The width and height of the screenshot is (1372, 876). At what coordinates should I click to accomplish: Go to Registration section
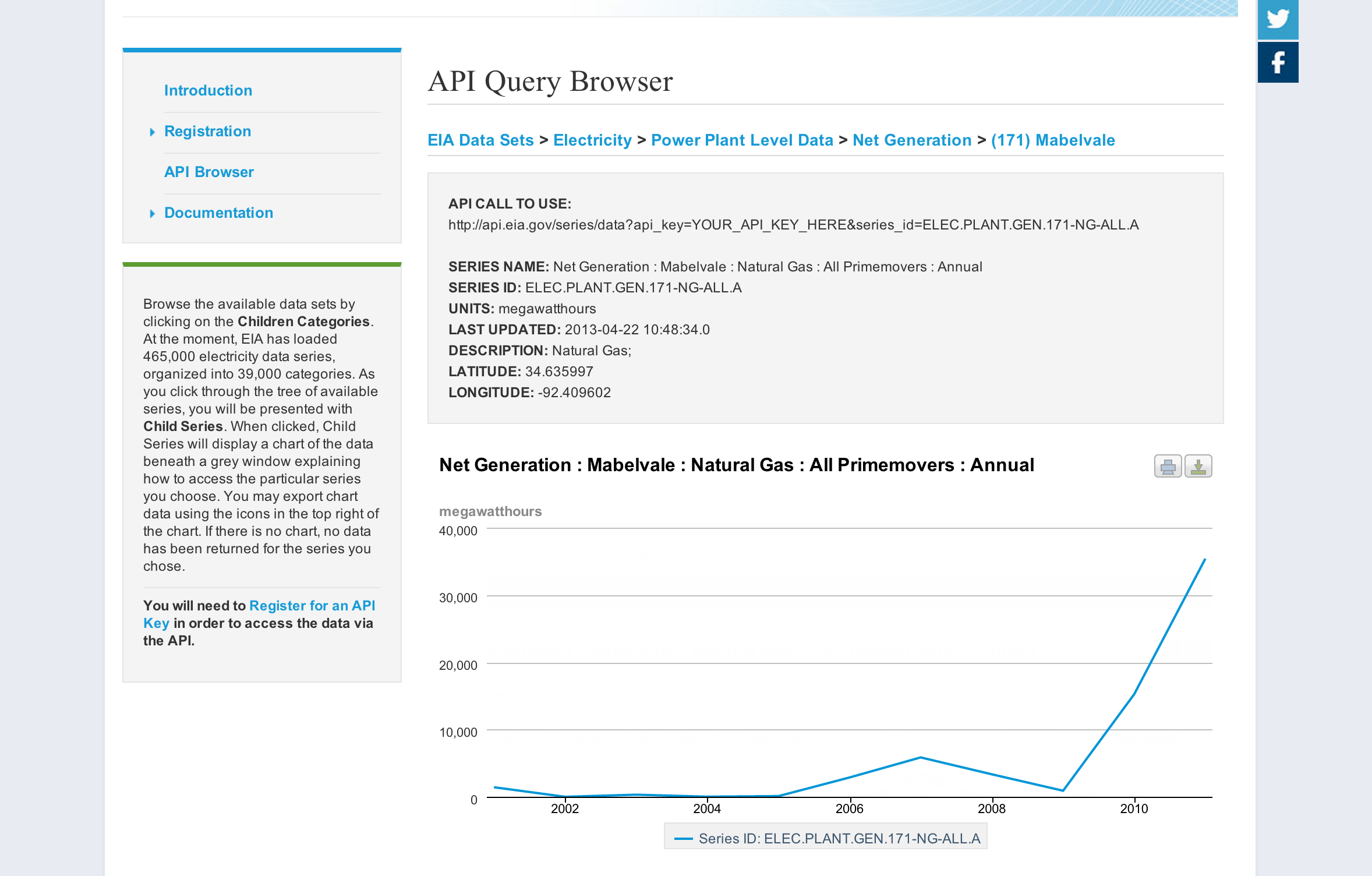point(207,131)
